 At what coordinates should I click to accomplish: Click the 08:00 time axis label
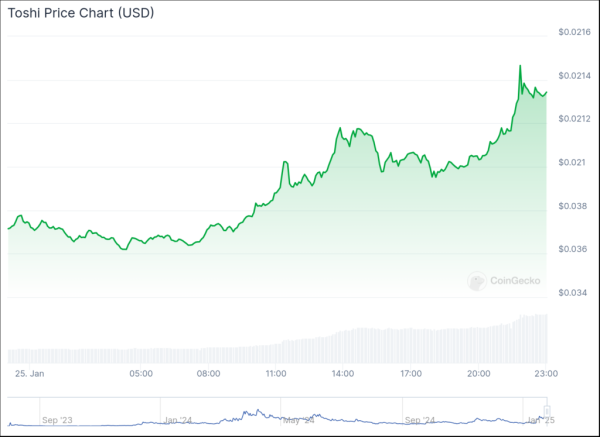208,374
